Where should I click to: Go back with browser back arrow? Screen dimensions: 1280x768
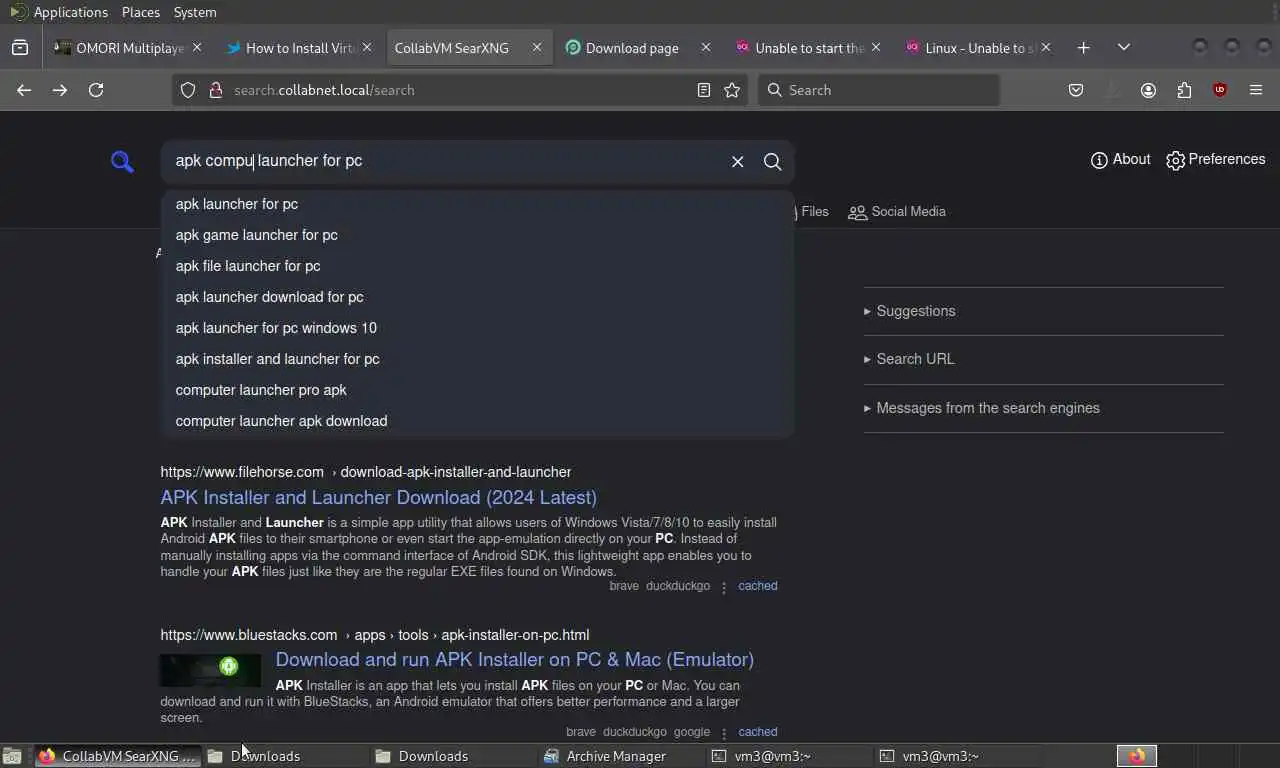24,90
